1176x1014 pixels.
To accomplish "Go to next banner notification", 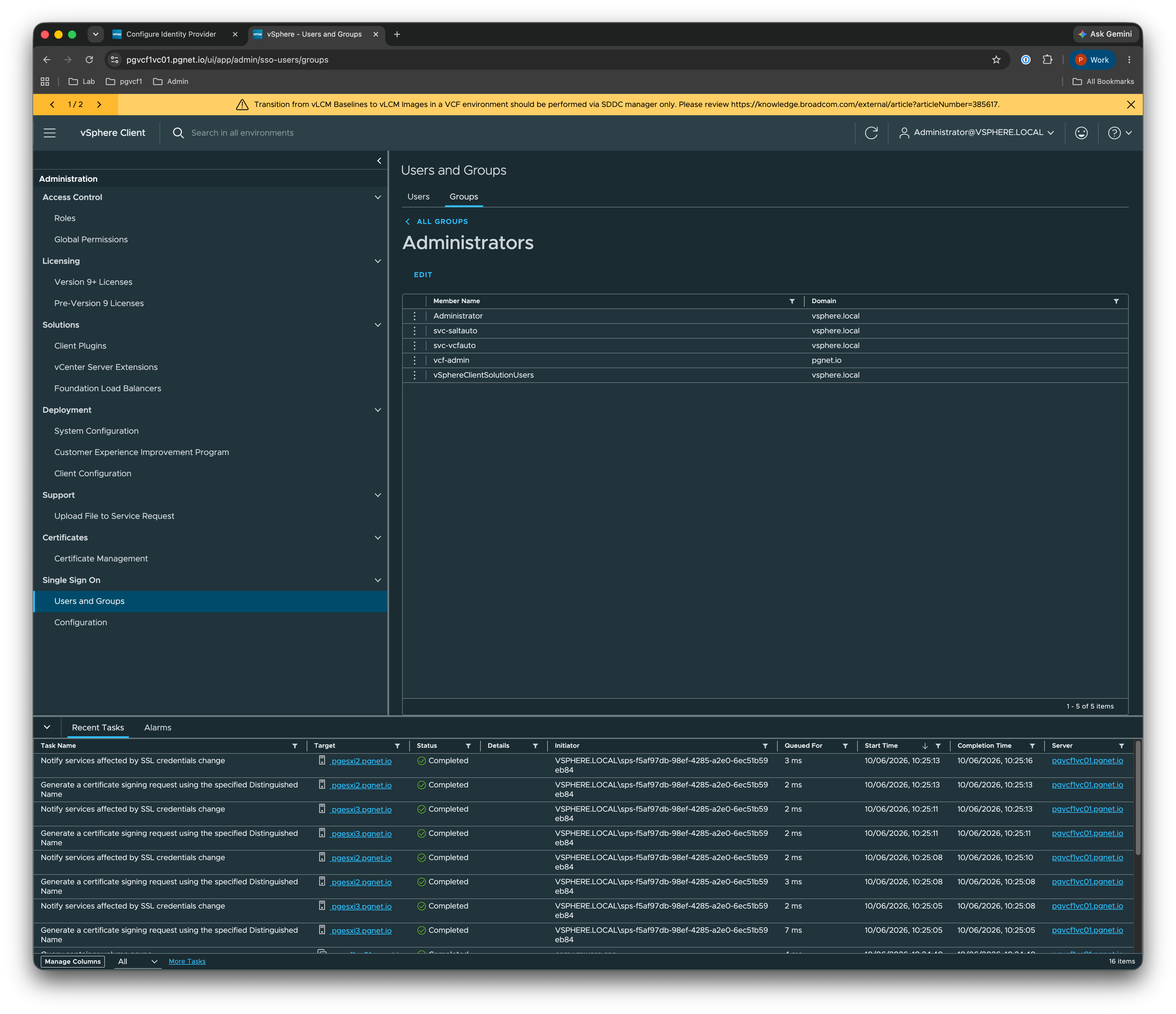I will click(99, 104).
